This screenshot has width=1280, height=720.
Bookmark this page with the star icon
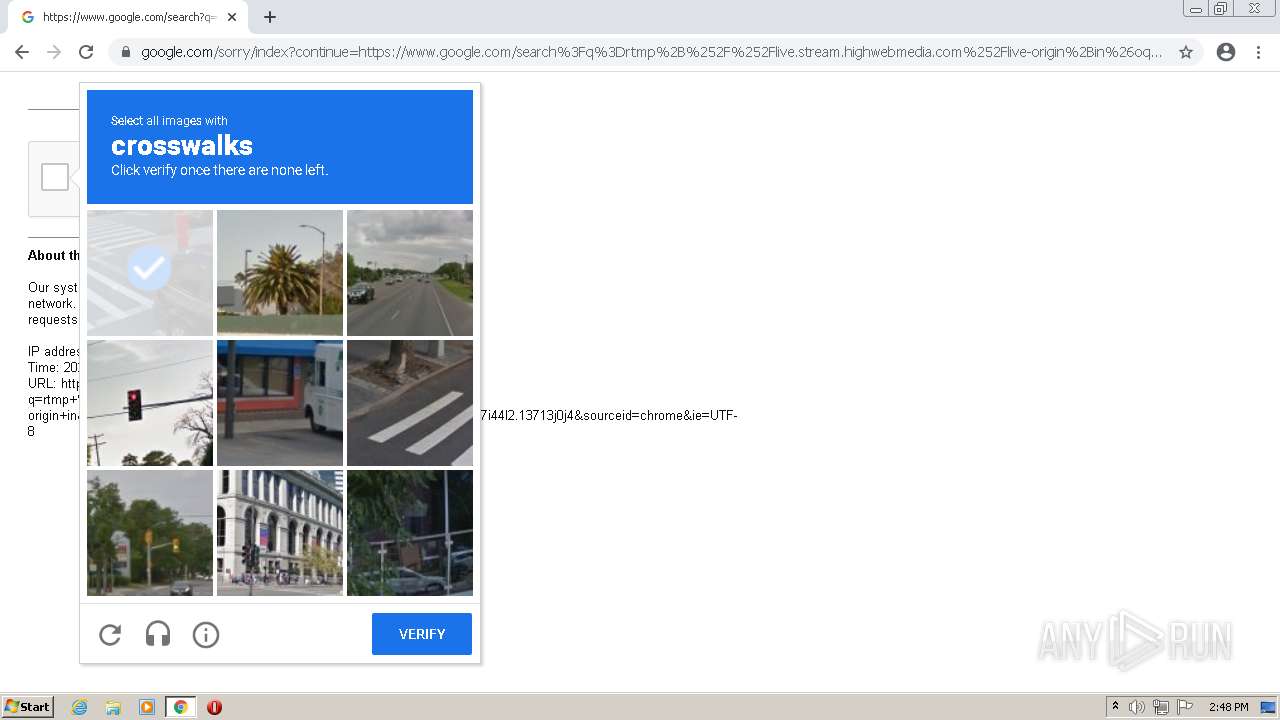(x=1186, y=52)
